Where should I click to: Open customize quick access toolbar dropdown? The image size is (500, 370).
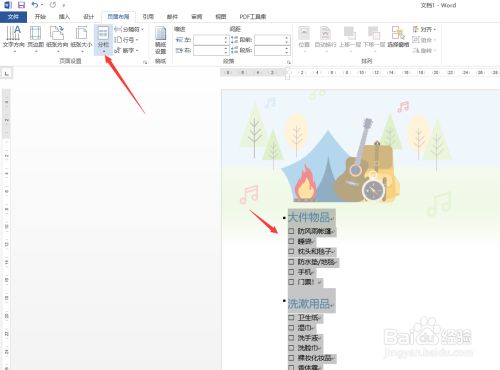point(64,5)
